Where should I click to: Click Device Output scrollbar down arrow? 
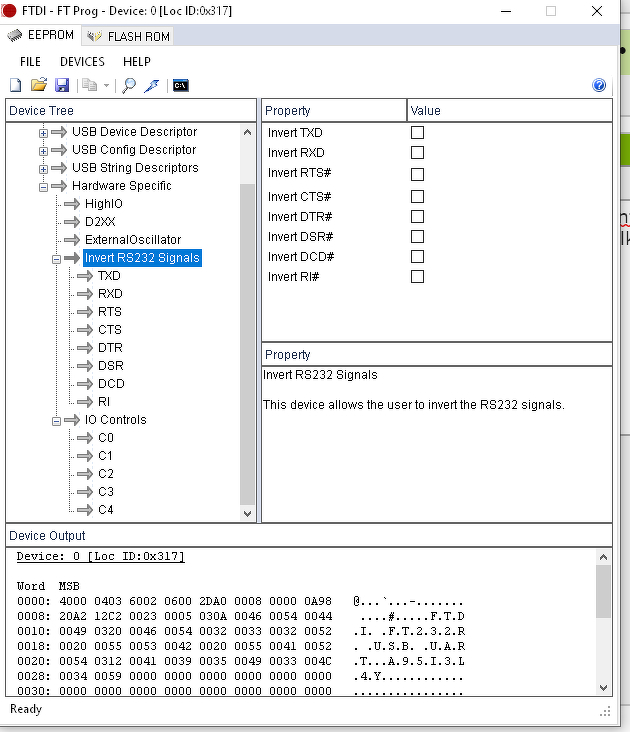(603, 688)
